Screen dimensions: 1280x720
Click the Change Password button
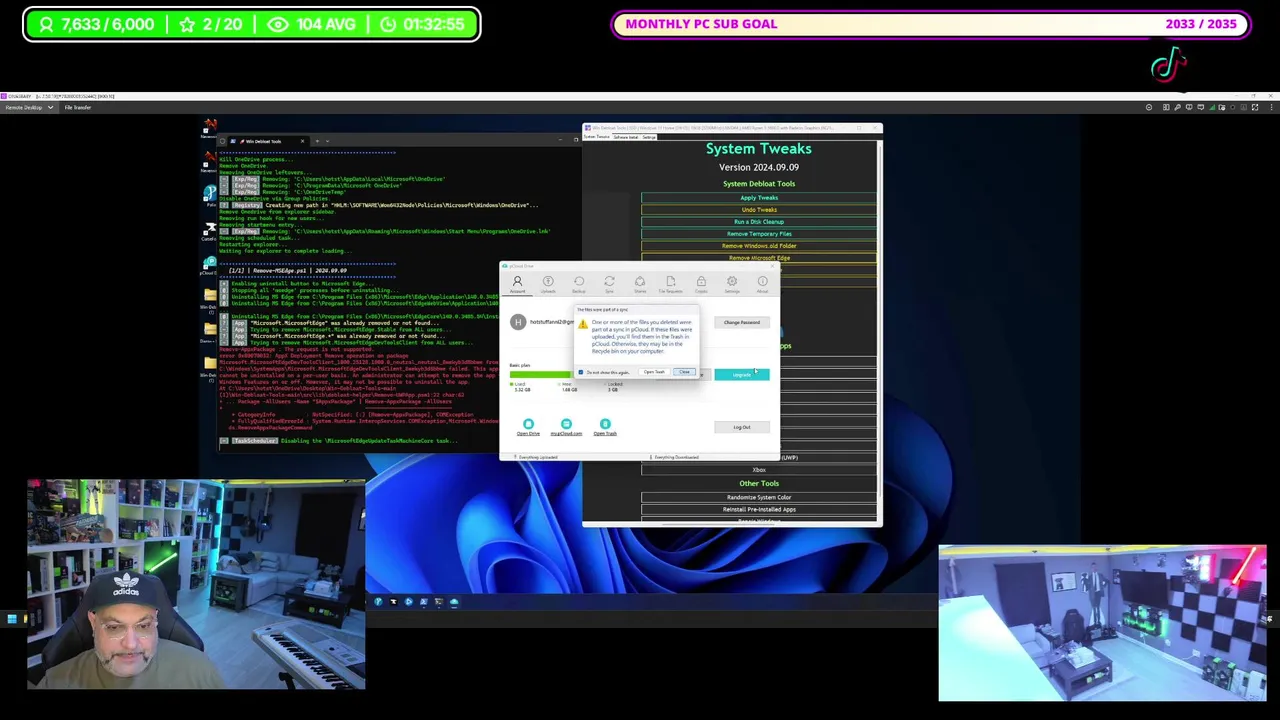(742, 322)
